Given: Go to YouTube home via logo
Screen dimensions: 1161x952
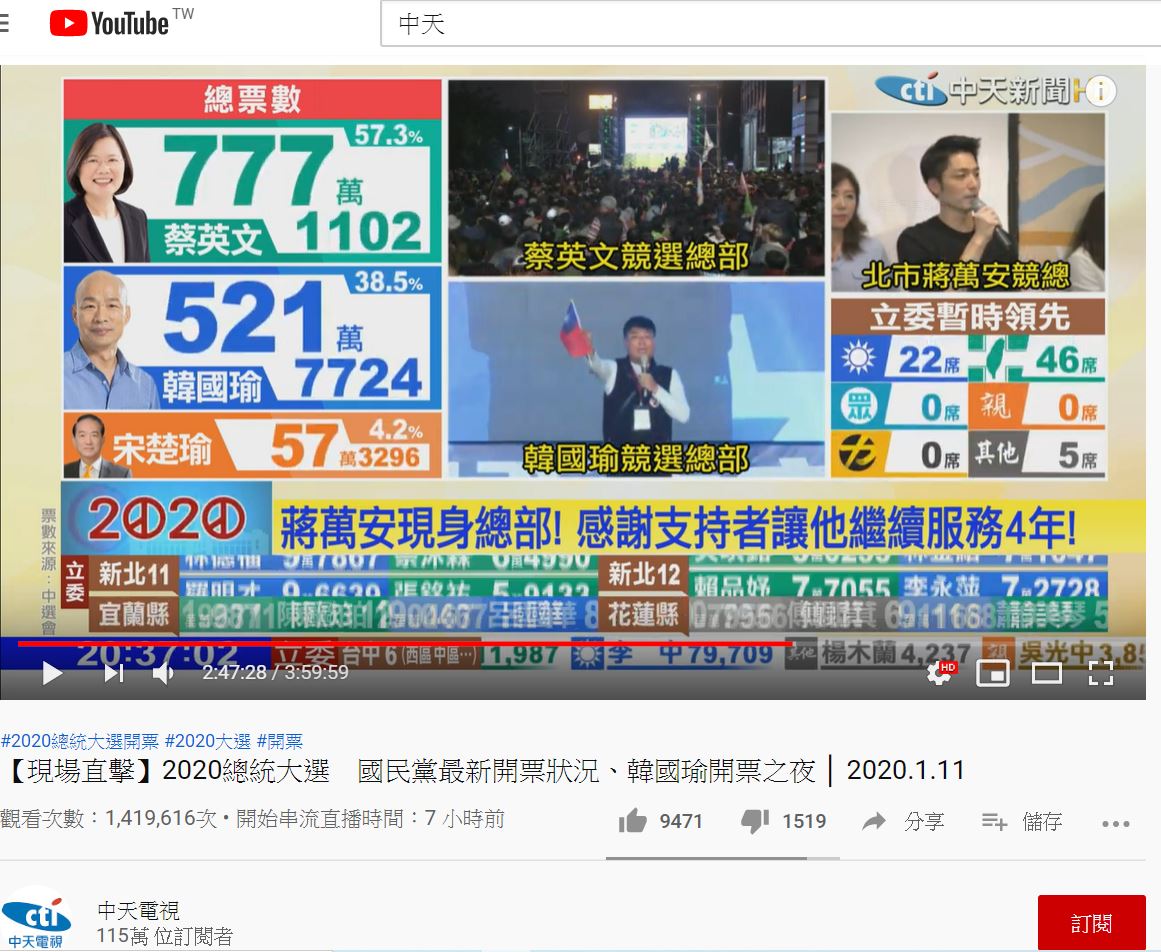Looking at the screenshot, I should click(x=109, y=24).
